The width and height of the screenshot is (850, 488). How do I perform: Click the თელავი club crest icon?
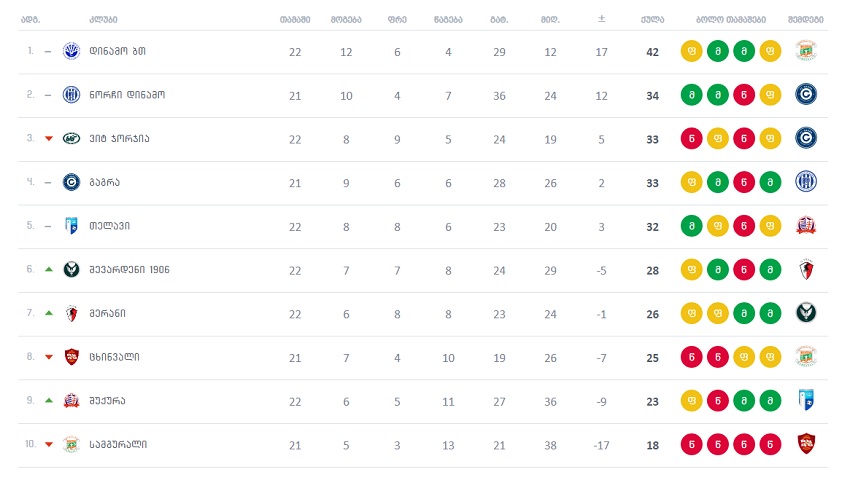click(x=71, y=226)
